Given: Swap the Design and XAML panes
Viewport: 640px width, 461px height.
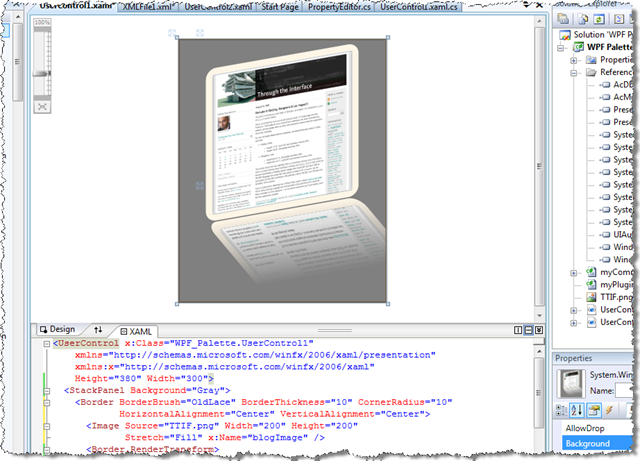Looking at the screenshot, I should (98, 329).
